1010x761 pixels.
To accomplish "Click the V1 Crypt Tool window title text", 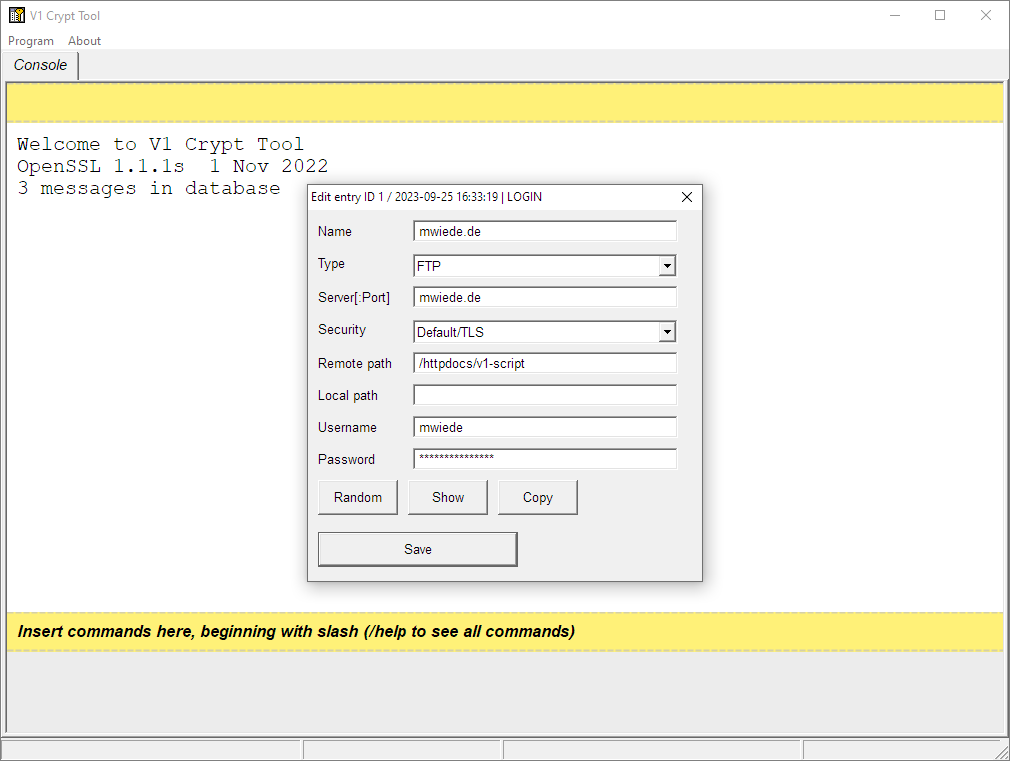I will click(65, 15).
